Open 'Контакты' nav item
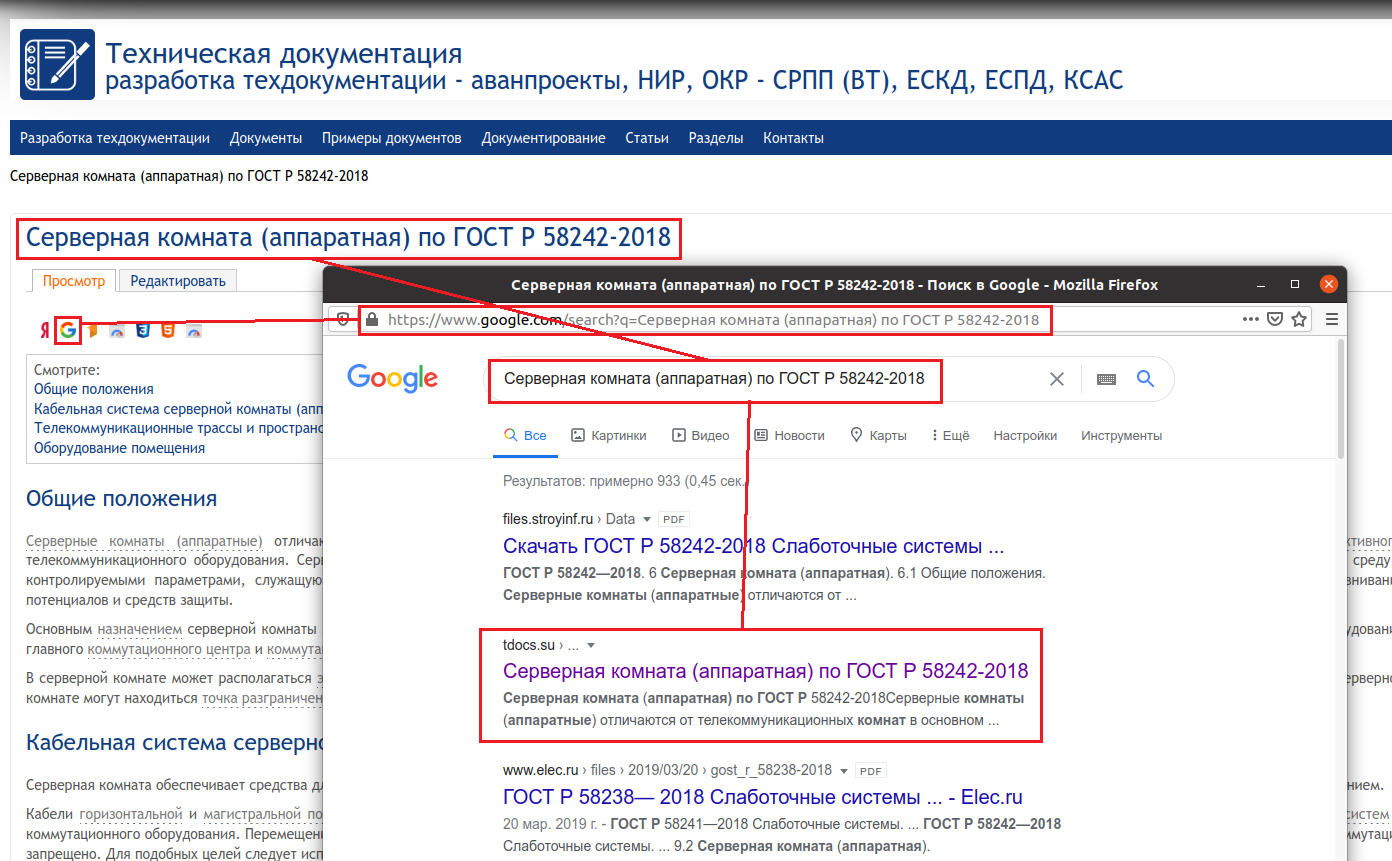The image size is (1392, 861). click(793, 138)
